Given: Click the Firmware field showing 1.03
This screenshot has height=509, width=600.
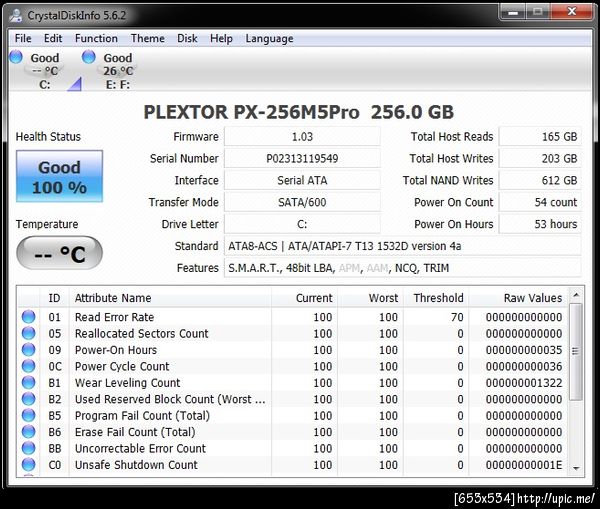Looking at the screenshot, I should click(302, 137).
